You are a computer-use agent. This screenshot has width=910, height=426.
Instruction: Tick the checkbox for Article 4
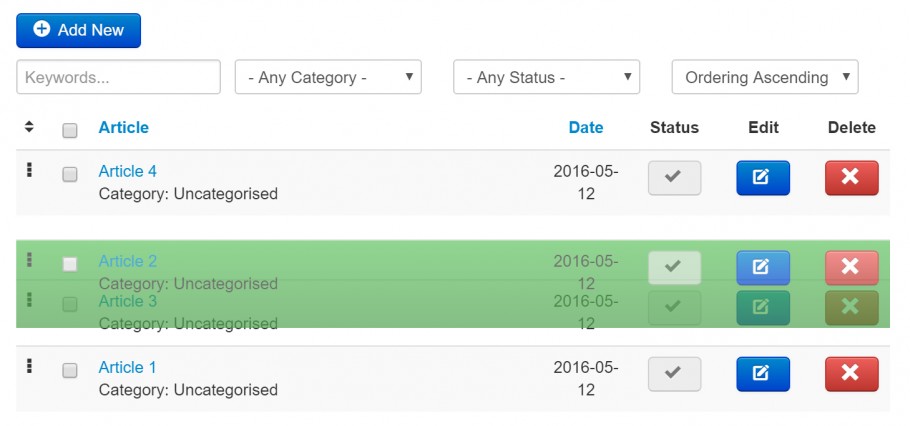70,174
